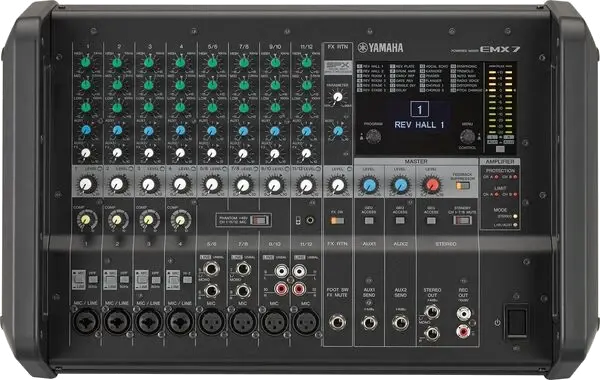Click the channel 9/10 white RCA jack

click(x=281, y=272)
